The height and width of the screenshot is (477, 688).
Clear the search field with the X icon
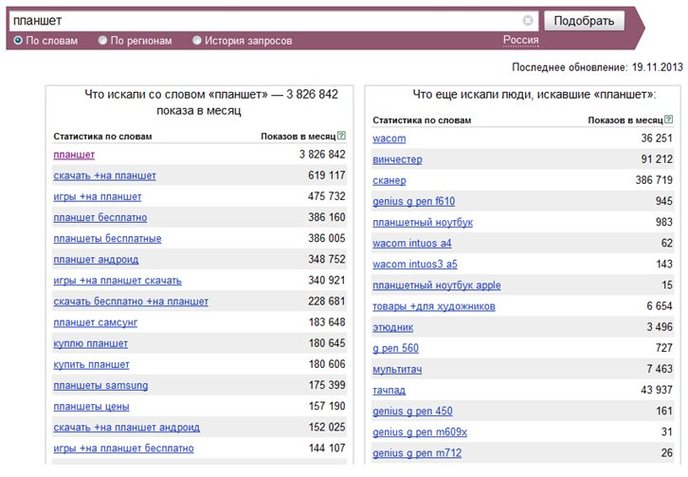528,20
